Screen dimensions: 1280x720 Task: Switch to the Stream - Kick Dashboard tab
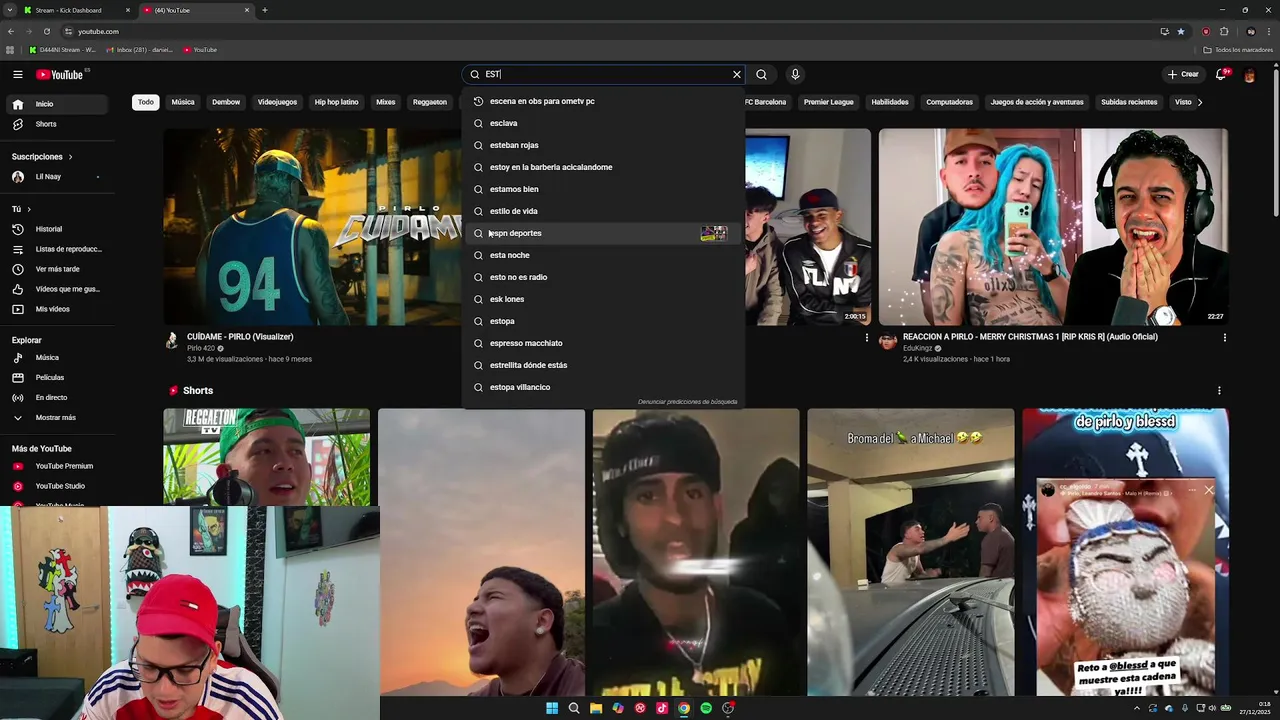[x=76, y=10]
